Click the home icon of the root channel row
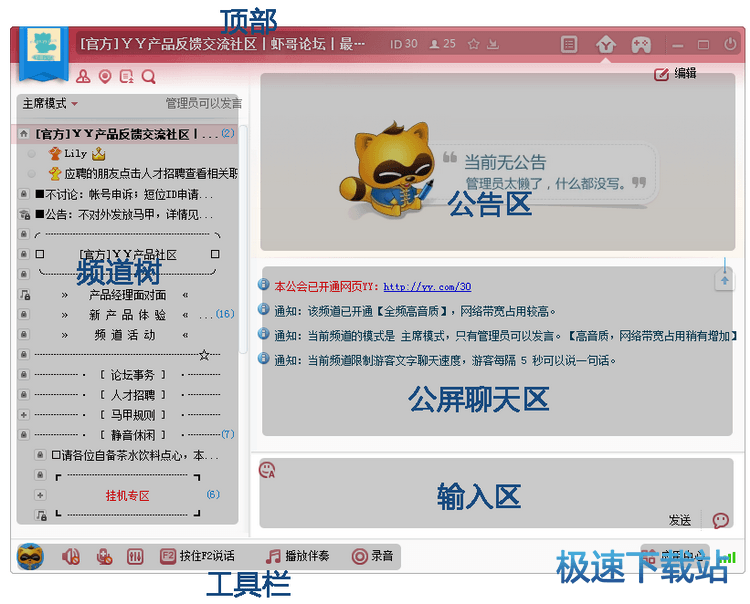This screenshot has height=604, width=750. 23,134
